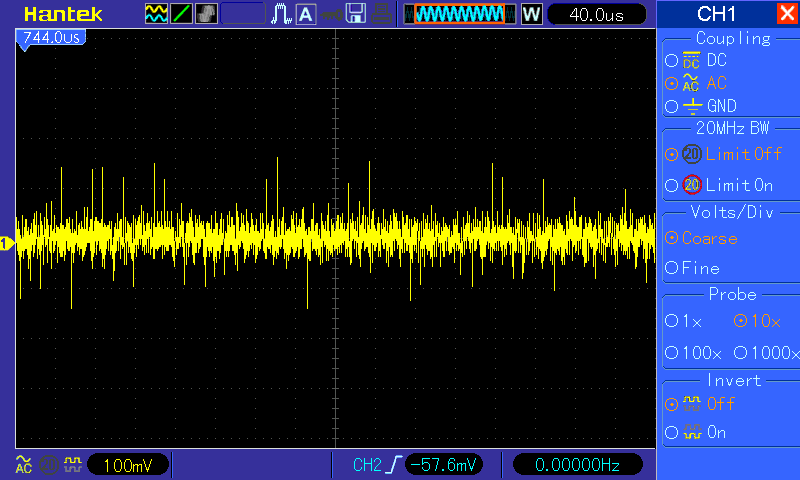800x480 pixels.
Task: Select the 10x probe setting
Action: tap(757, 321)
